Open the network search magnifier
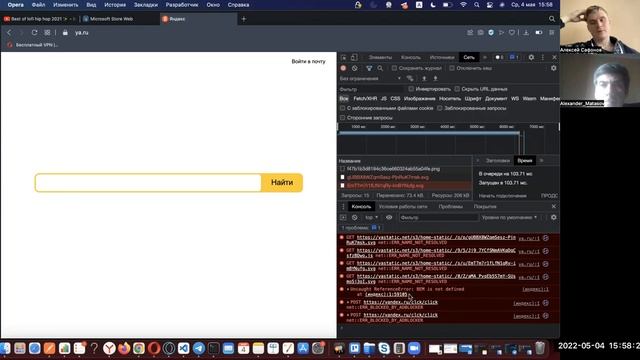Image resolution: width=640 pixels, height=360 pixels. click(380, 68)
